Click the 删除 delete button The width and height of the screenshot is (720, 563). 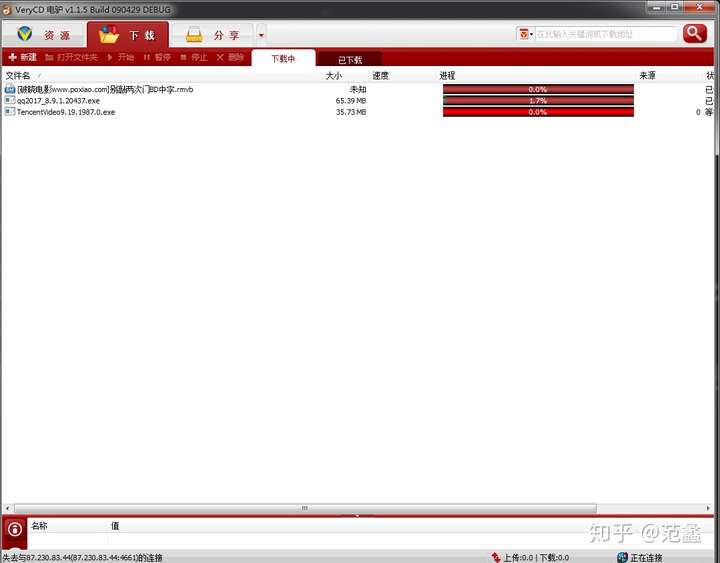pyautogui.click(x=230, y=57)
